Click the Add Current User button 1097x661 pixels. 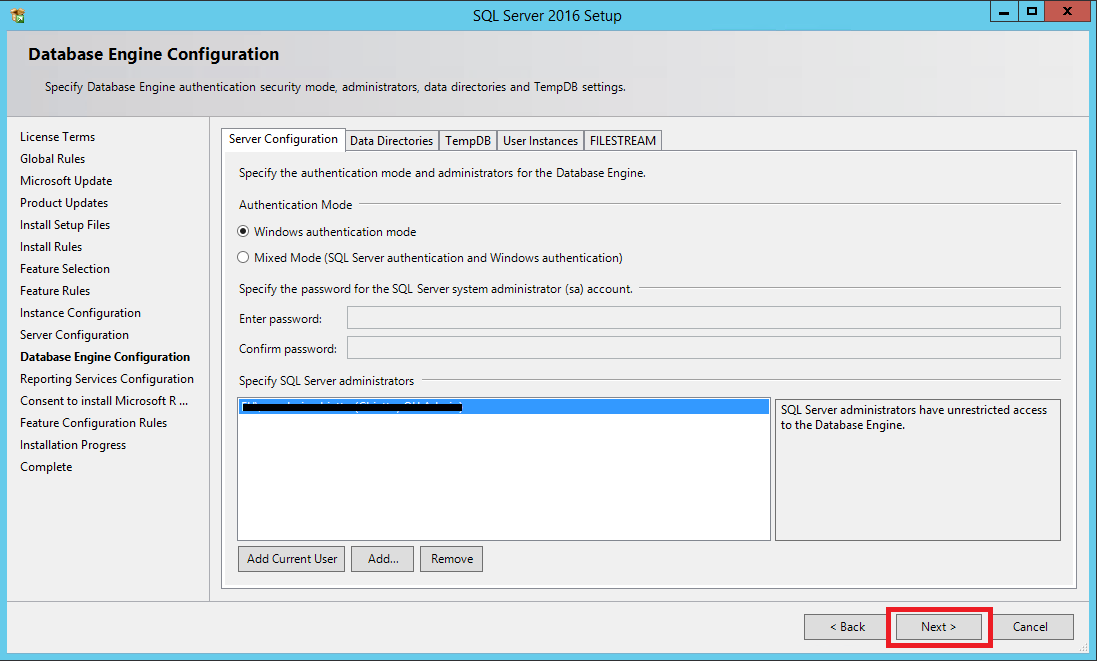[x=292, y=559]
